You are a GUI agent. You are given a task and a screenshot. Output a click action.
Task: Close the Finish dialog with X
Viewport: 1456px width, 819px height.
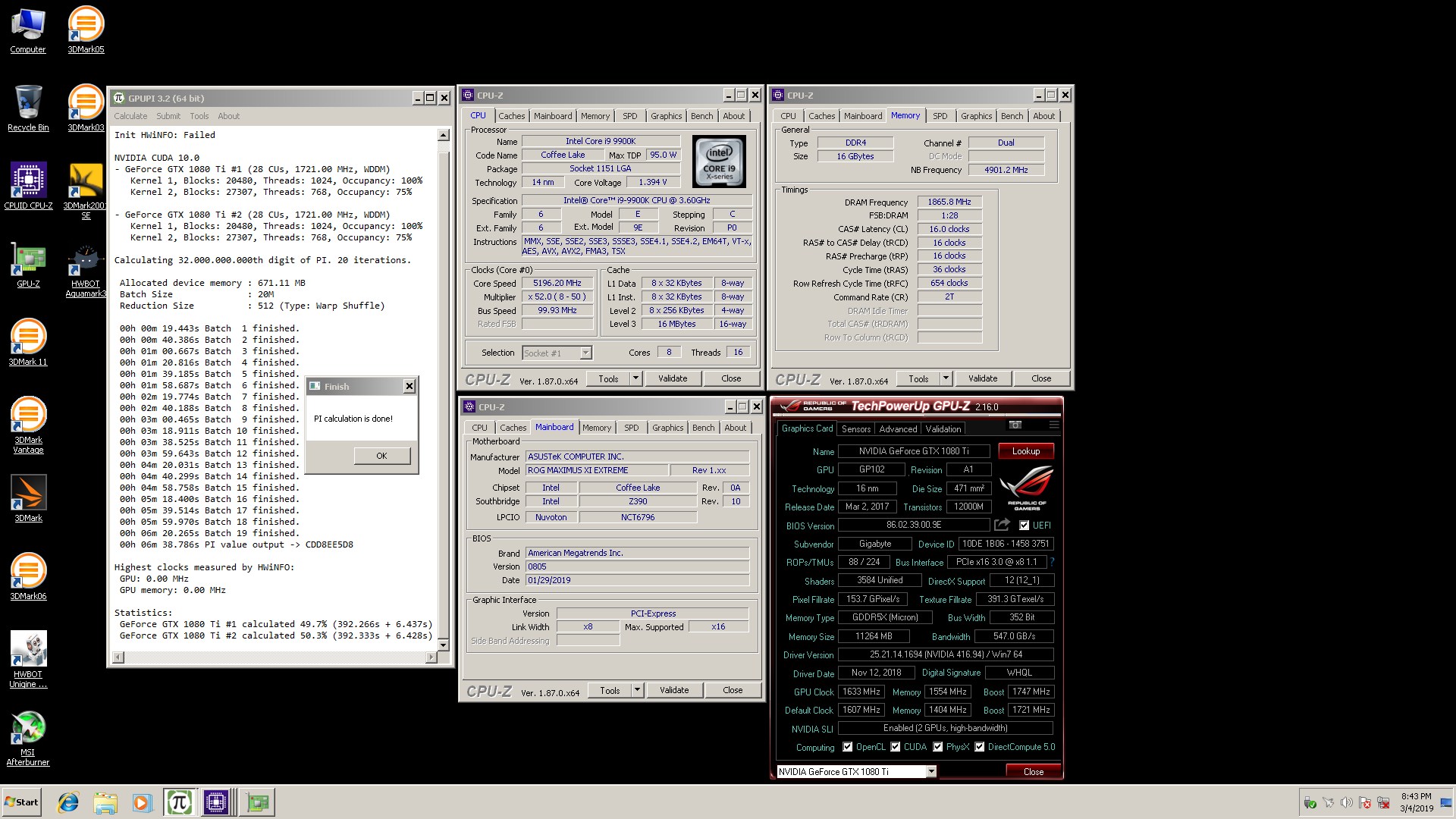click(409, 387)
